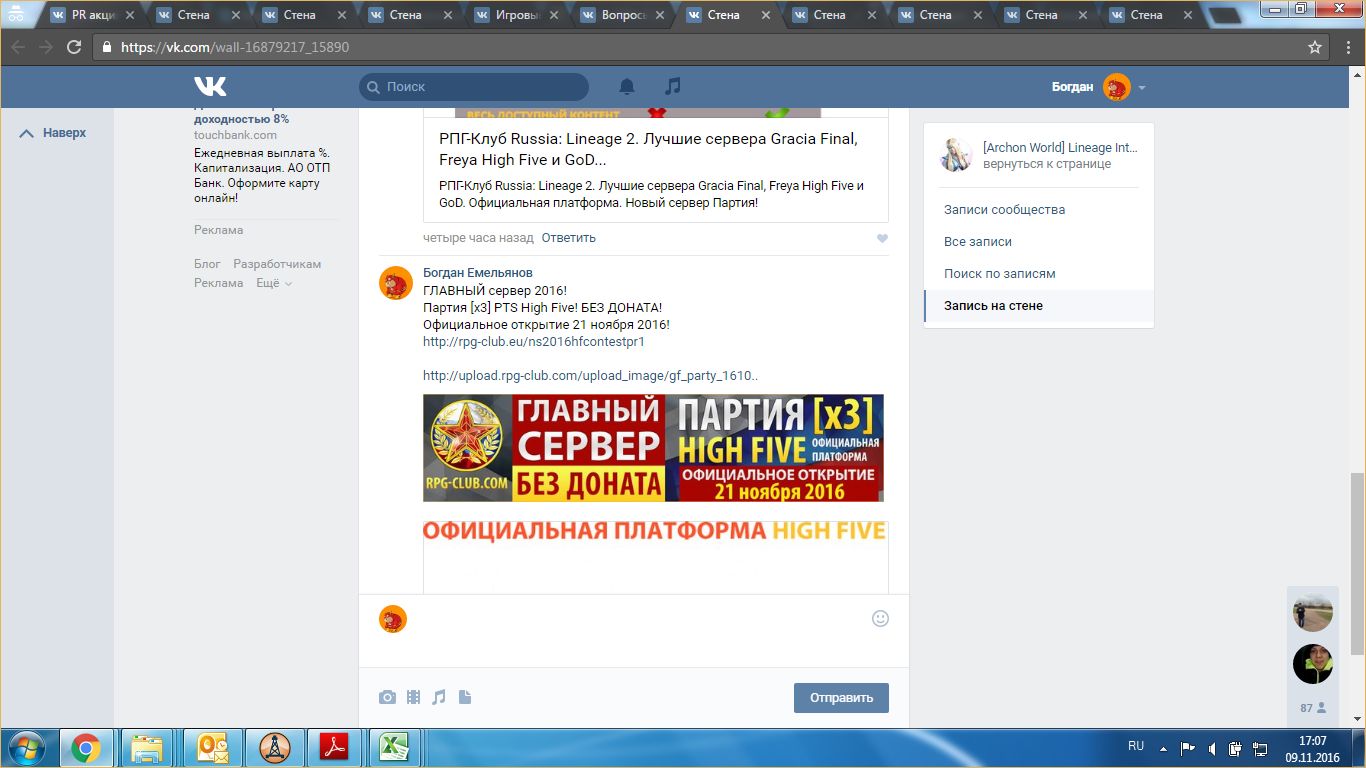Open Excel from the taskbar
Image resolution: width=1366 pixels, height=768 pixels.
point(394,748)
